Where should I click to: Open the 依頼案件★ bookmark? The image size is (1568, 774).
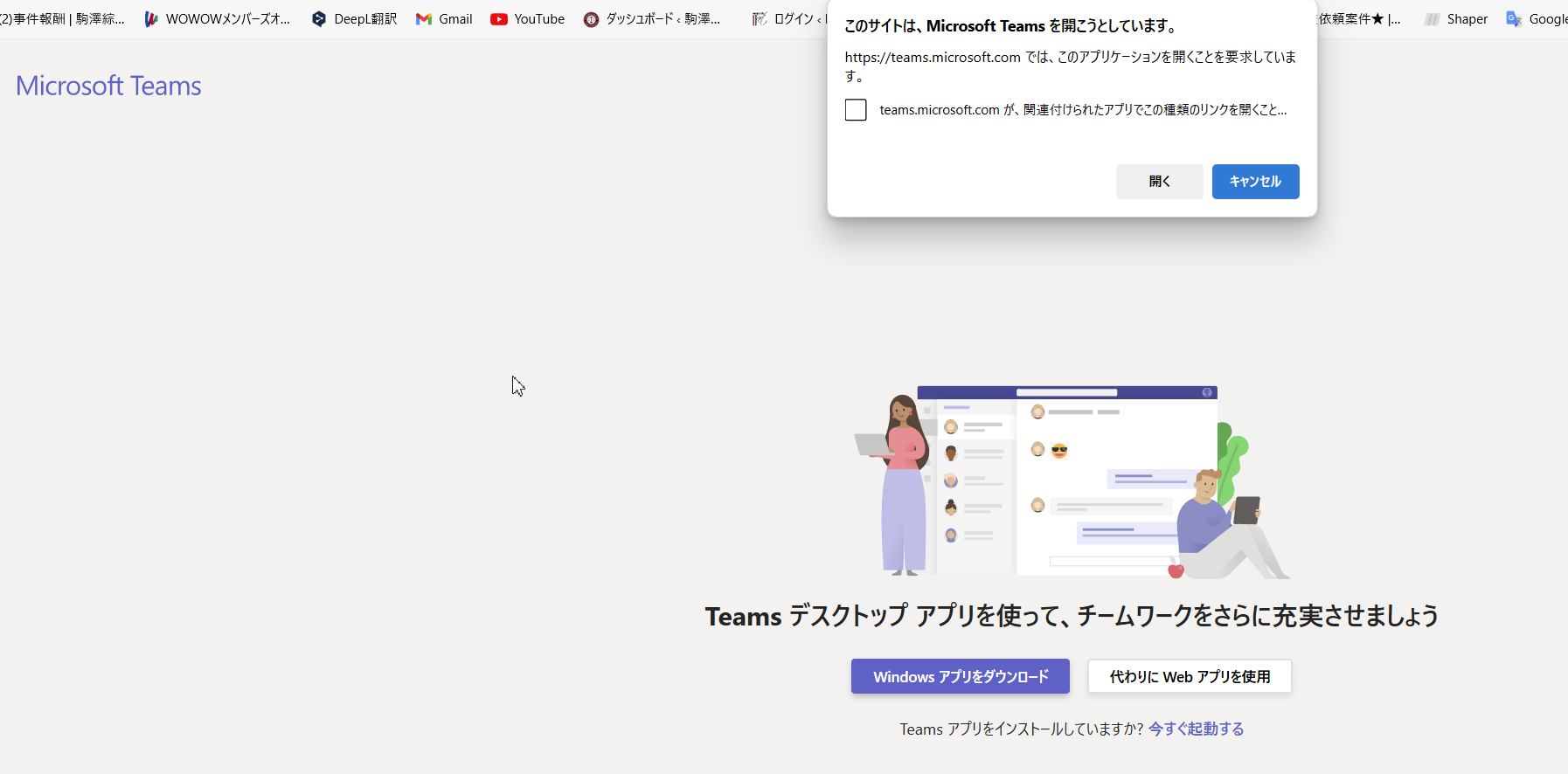(x=1357, y=19)
